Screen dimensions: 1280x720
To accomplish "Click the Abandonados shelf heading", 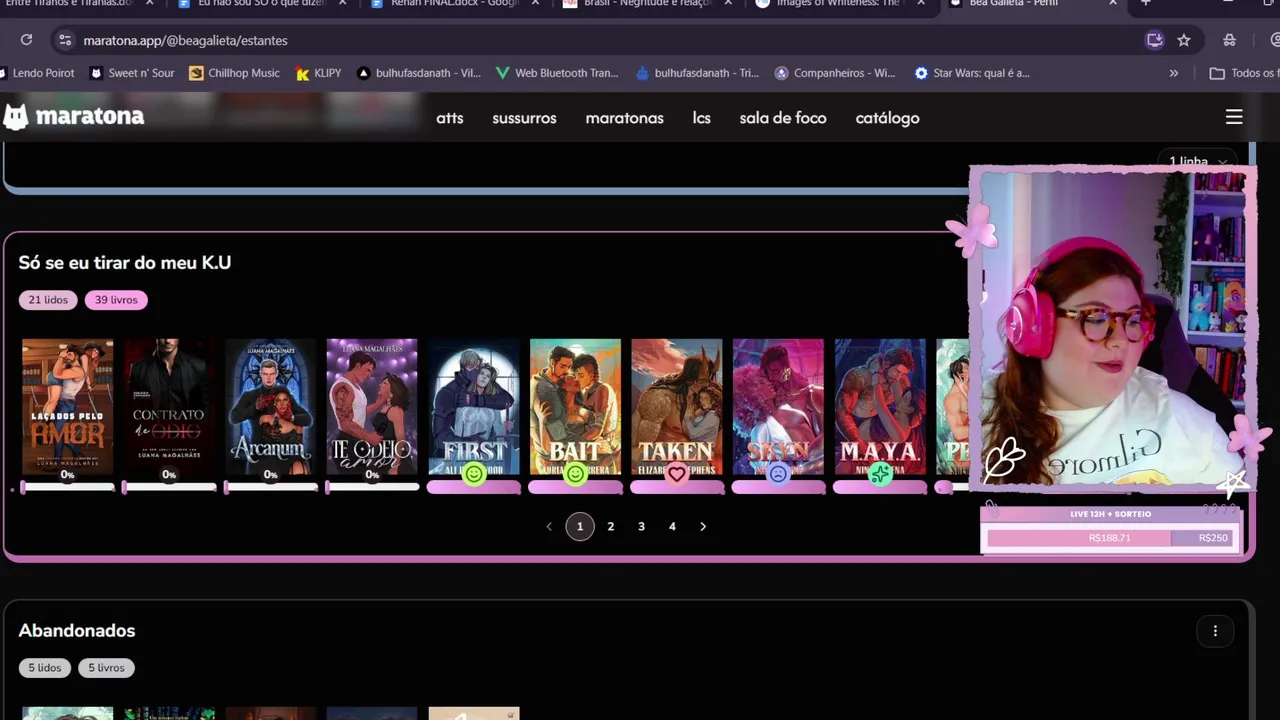I will click(x=77, y=631).
